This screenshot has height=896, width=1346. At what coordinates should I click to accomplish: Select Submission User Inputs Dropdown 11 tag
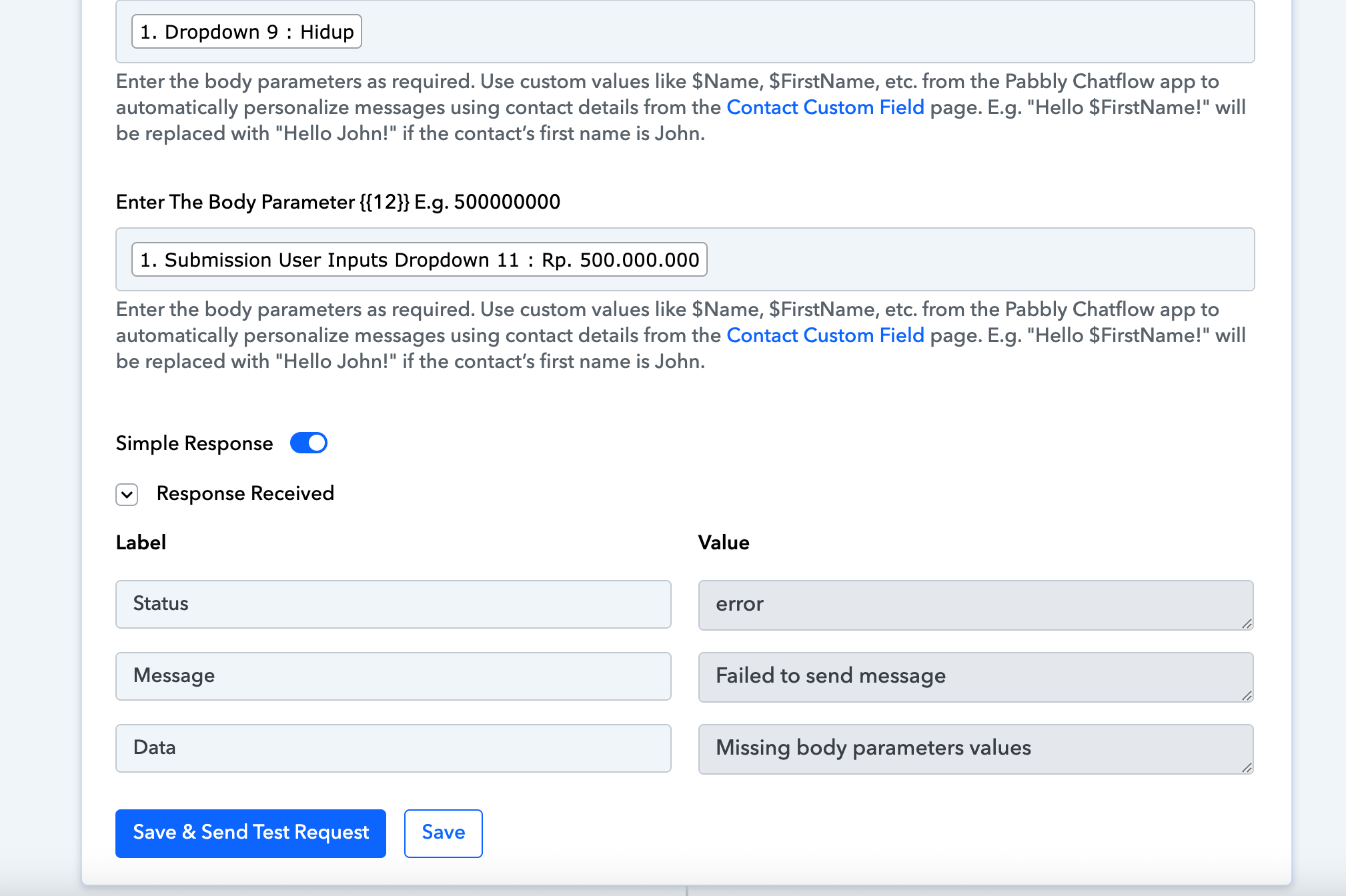[419, 260]
